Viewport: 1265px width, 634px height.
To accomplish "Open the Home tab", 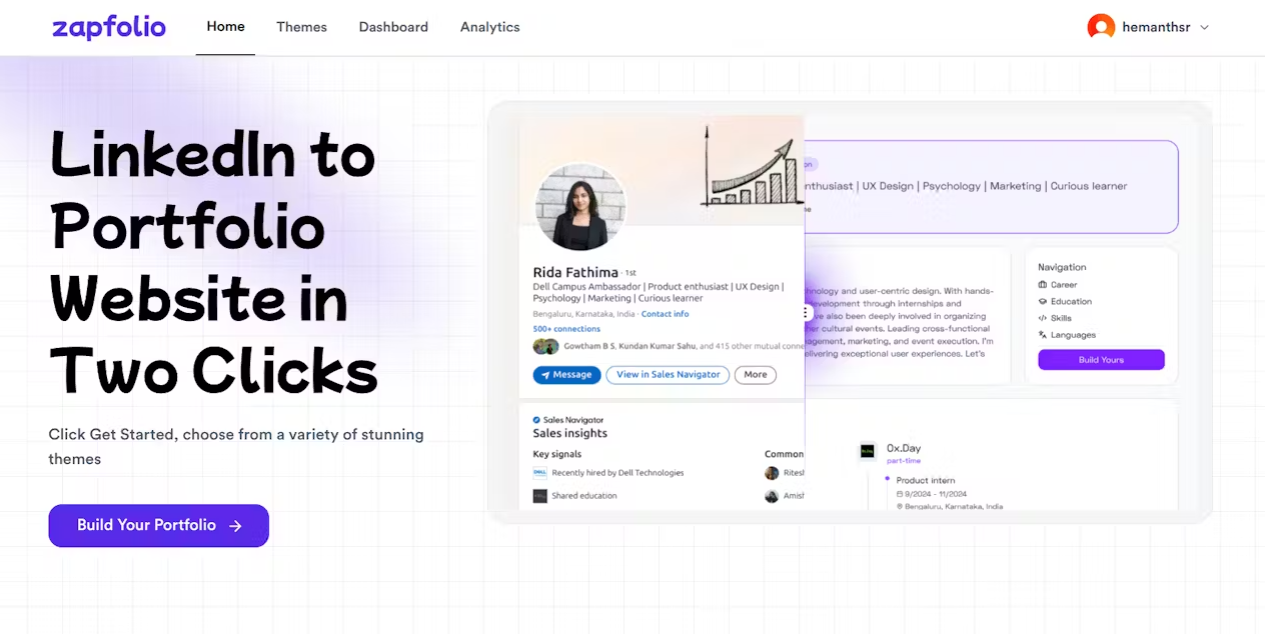I will [225, 27].
